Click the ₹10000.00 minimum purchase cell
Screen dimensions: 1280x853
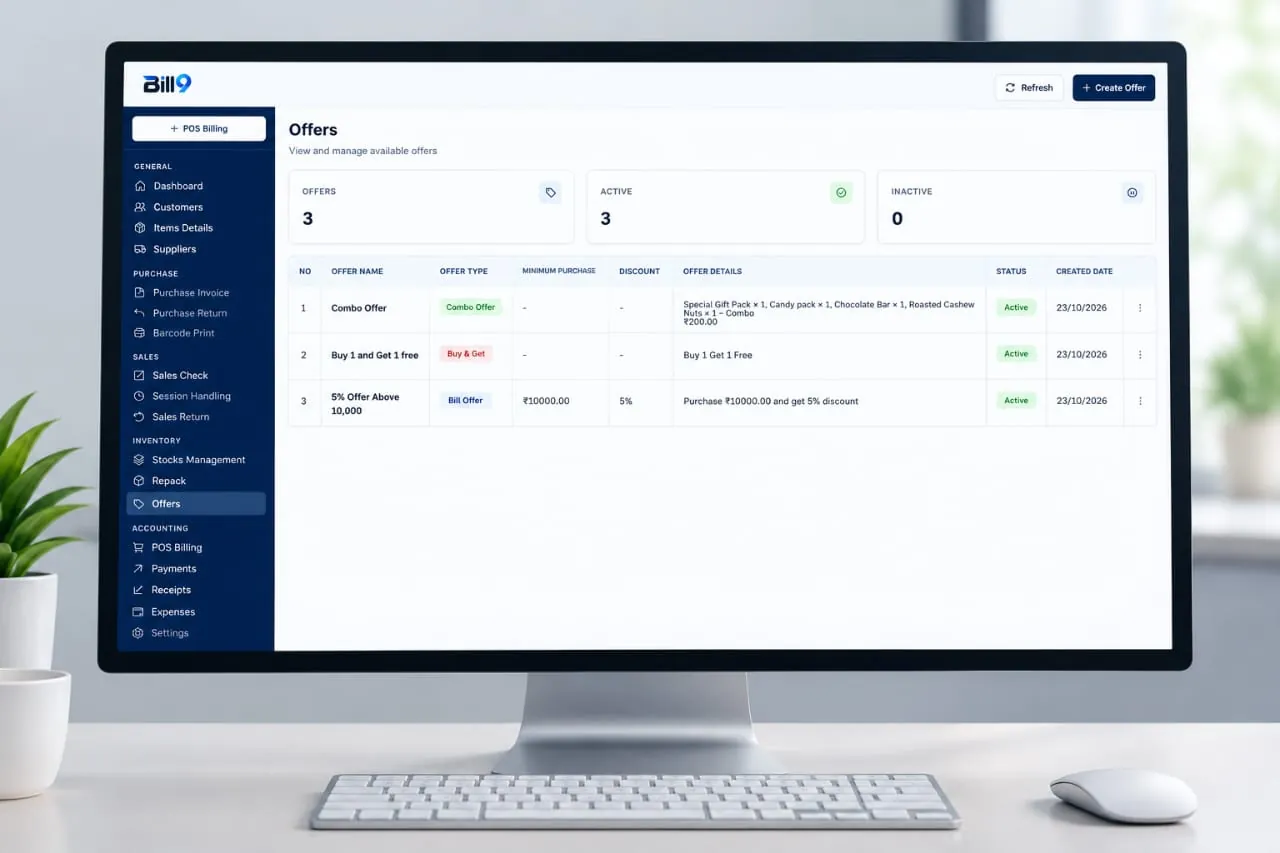pos(546,401)
